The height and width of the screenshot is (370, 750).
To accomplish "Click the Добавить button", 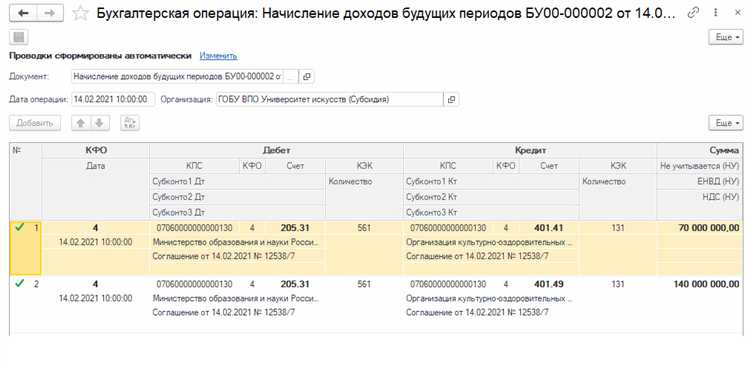I will pyautogui.click(x=34, y=123).
